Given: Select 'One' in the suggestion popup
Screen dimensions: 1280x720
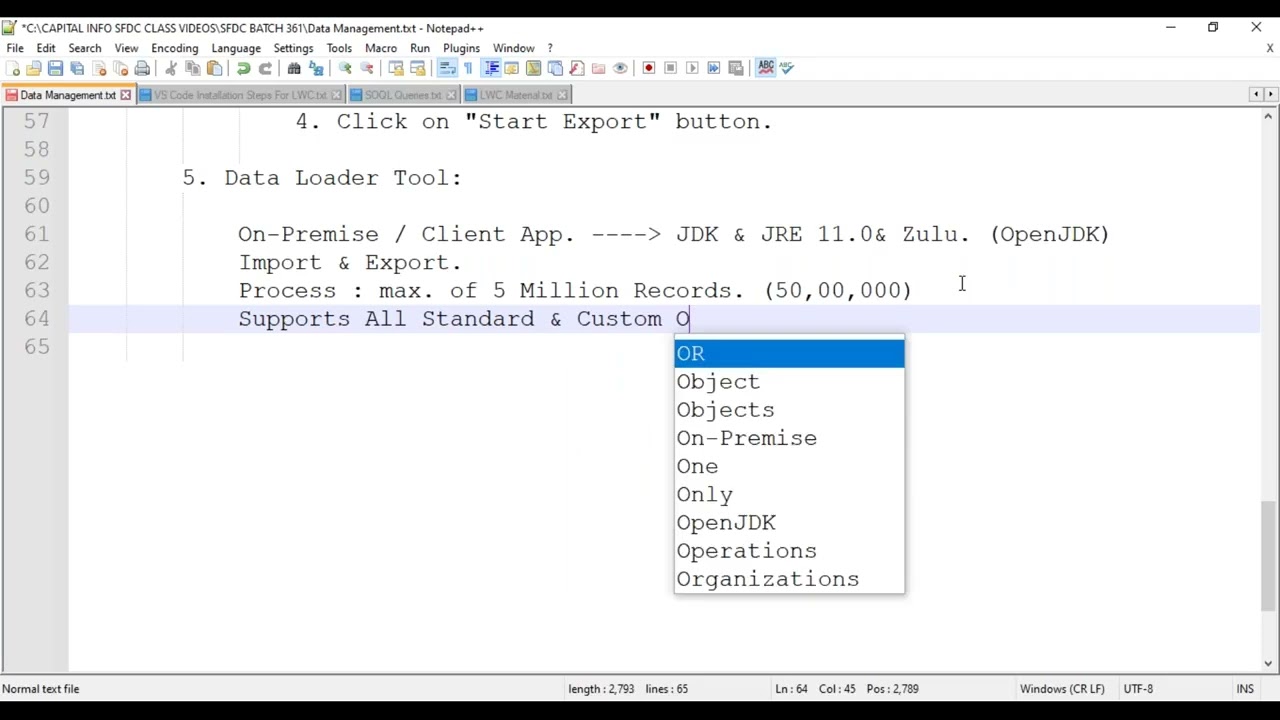Looking at the screenshot, I should (x=789, y=466).
